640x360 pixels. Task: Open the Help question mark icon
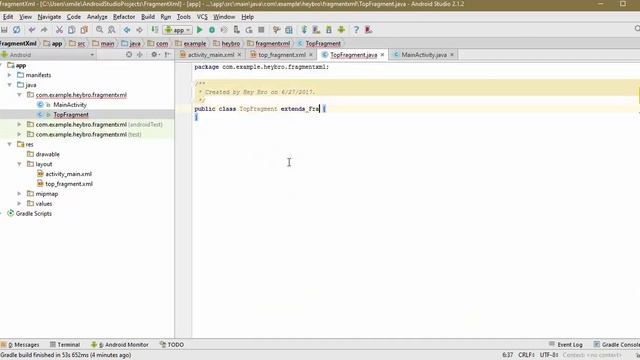[x=356, y=30]
